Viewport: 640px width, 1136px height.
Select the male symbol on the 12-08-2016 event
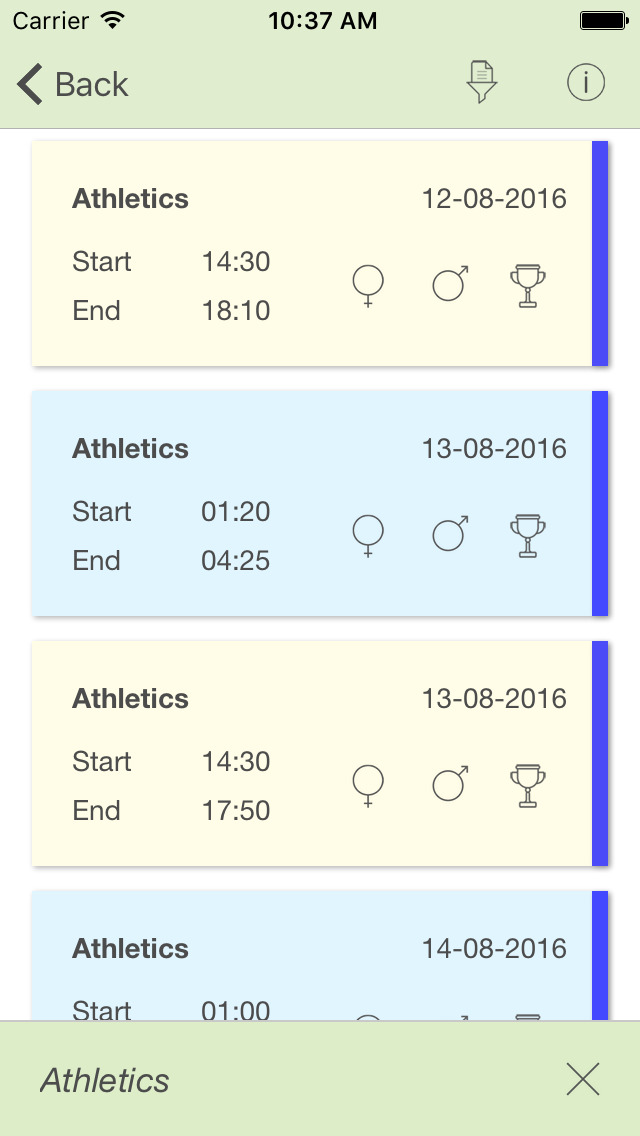pos(448,285)
